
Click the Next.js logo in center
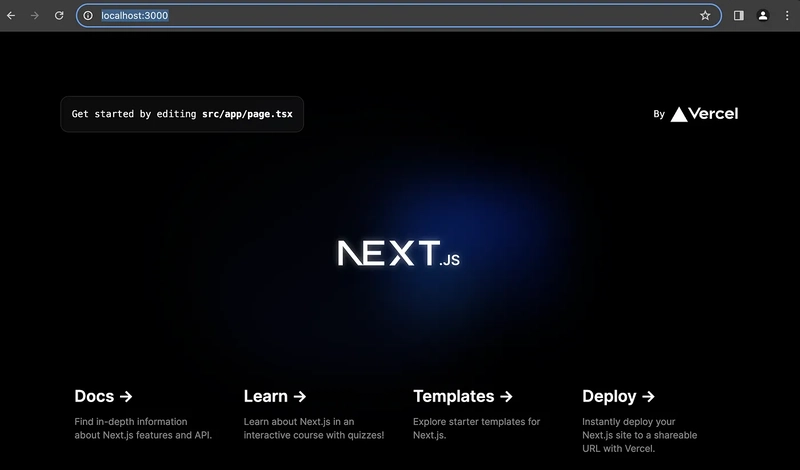(398, 253)
